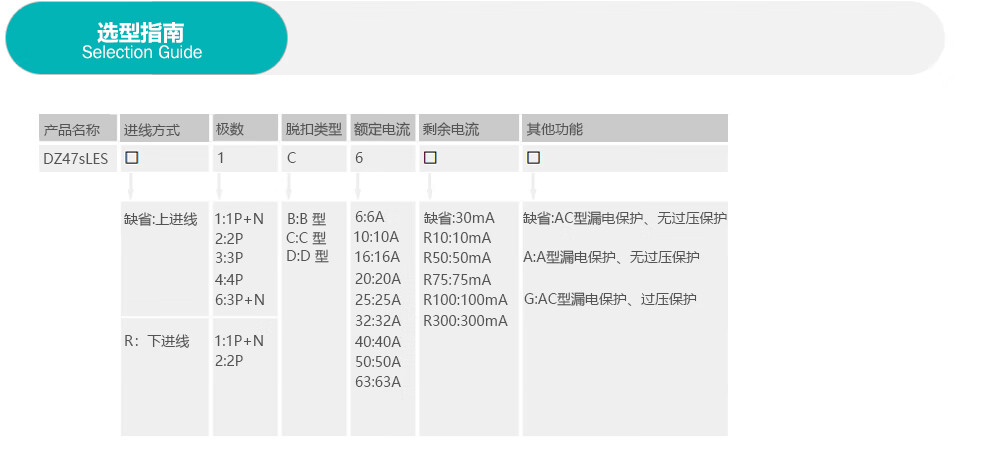Click the down arrow under the 剩余电流 box
Screen dimensions: 990x476
[x=430, y=185]
